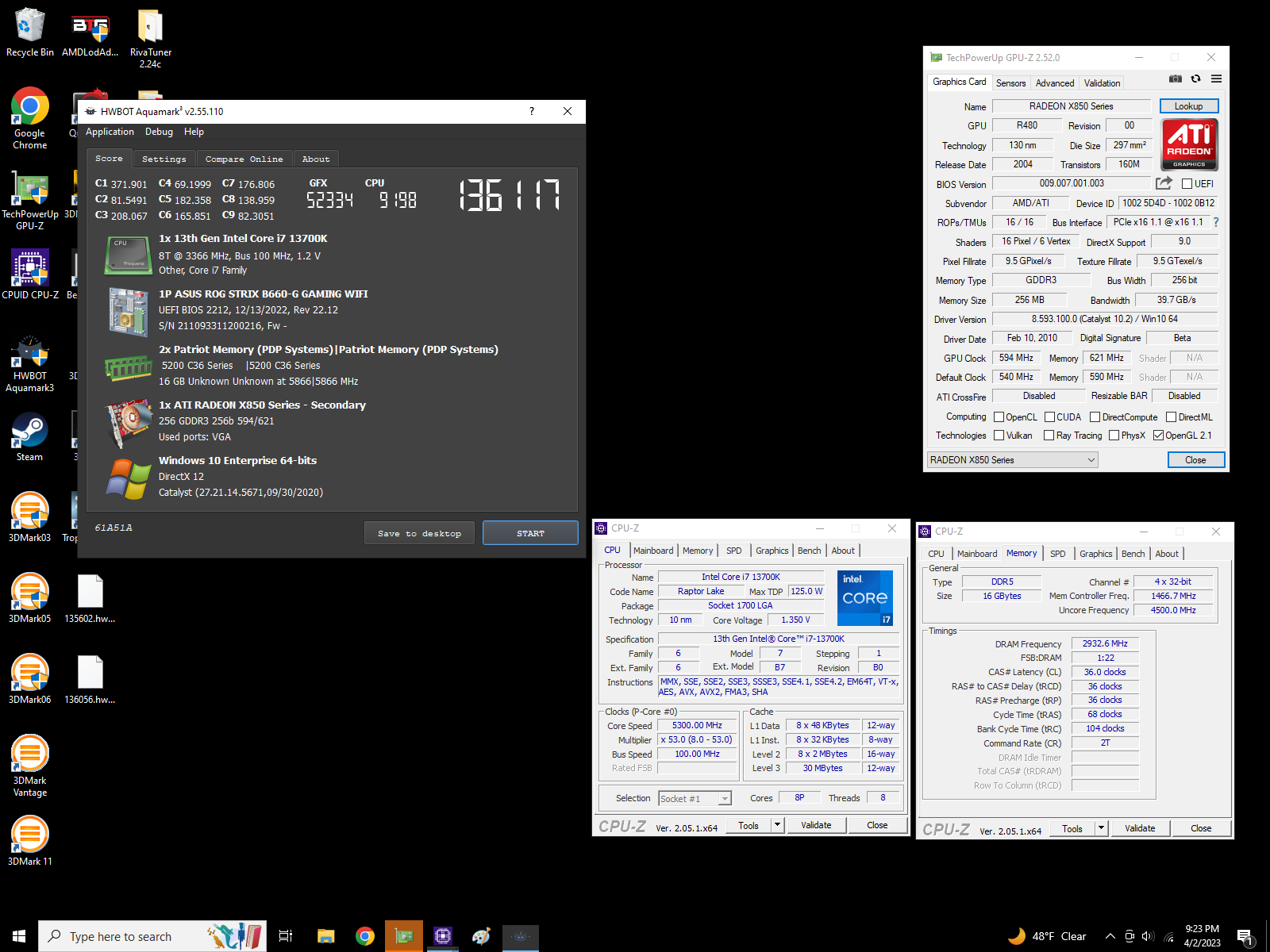Toggle the PhysX checkbox in GPU-Z

(1114, 436)
